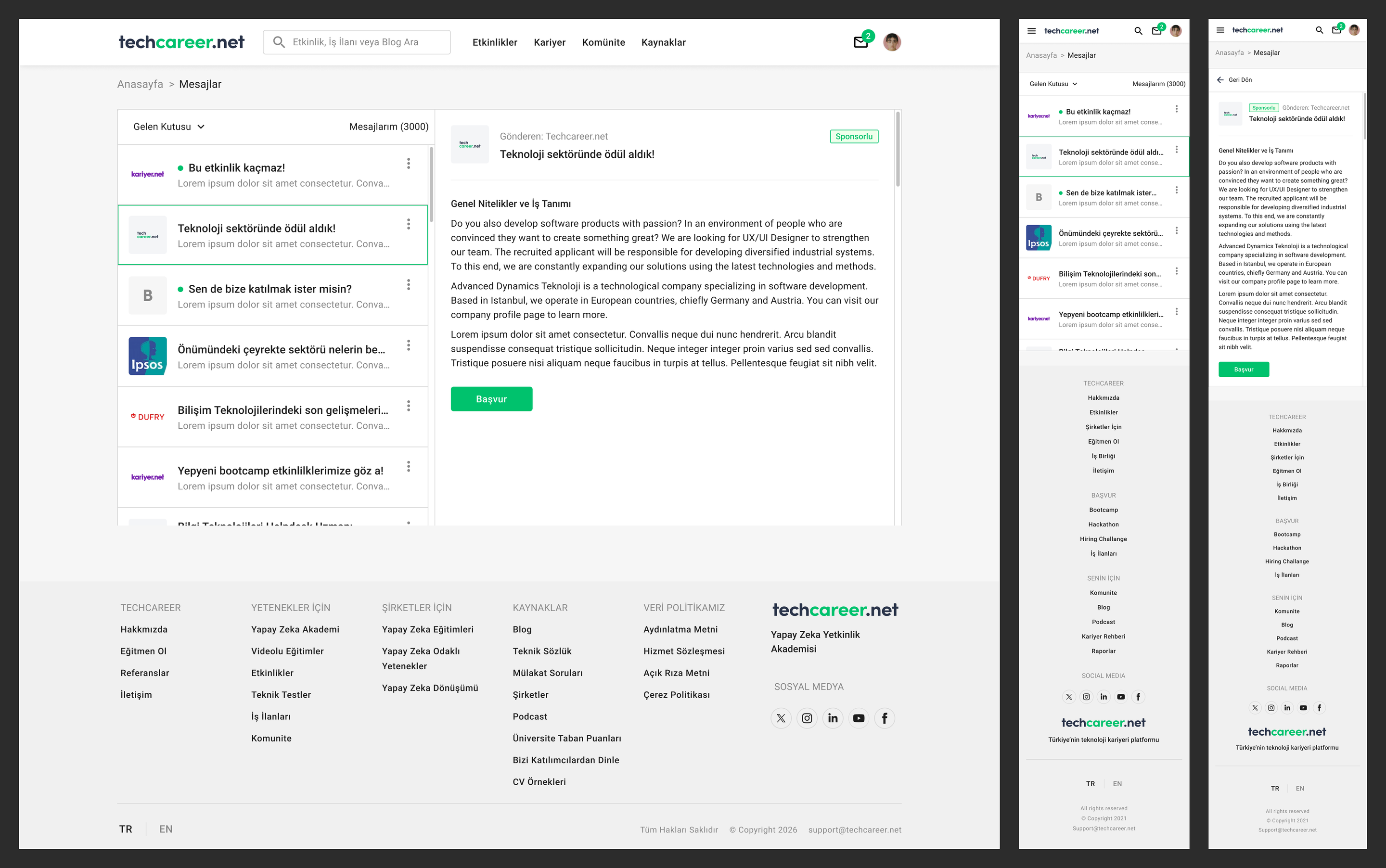1386x868 pixels.
Task: Open desktop 'Bilişim Teknolojilerindeki son gelişmeleri' message
Action: point(273,417)
